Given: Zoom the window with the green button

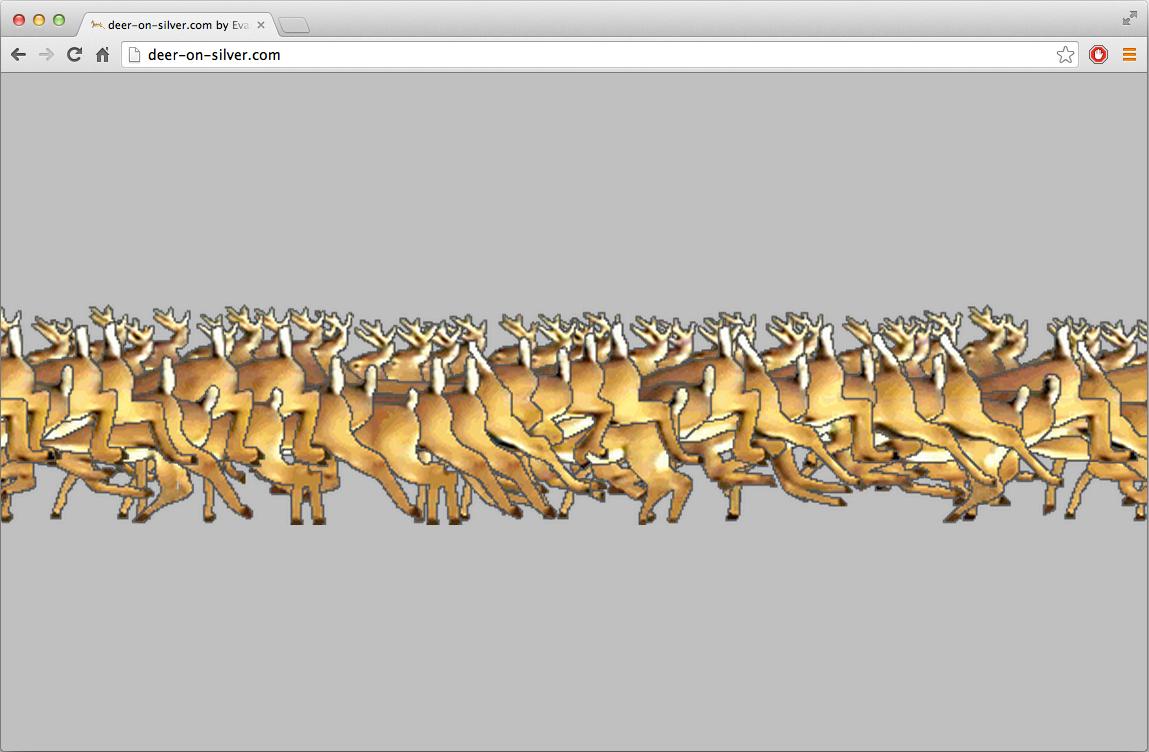Looking at the screenshot, I should click(59, 21).
